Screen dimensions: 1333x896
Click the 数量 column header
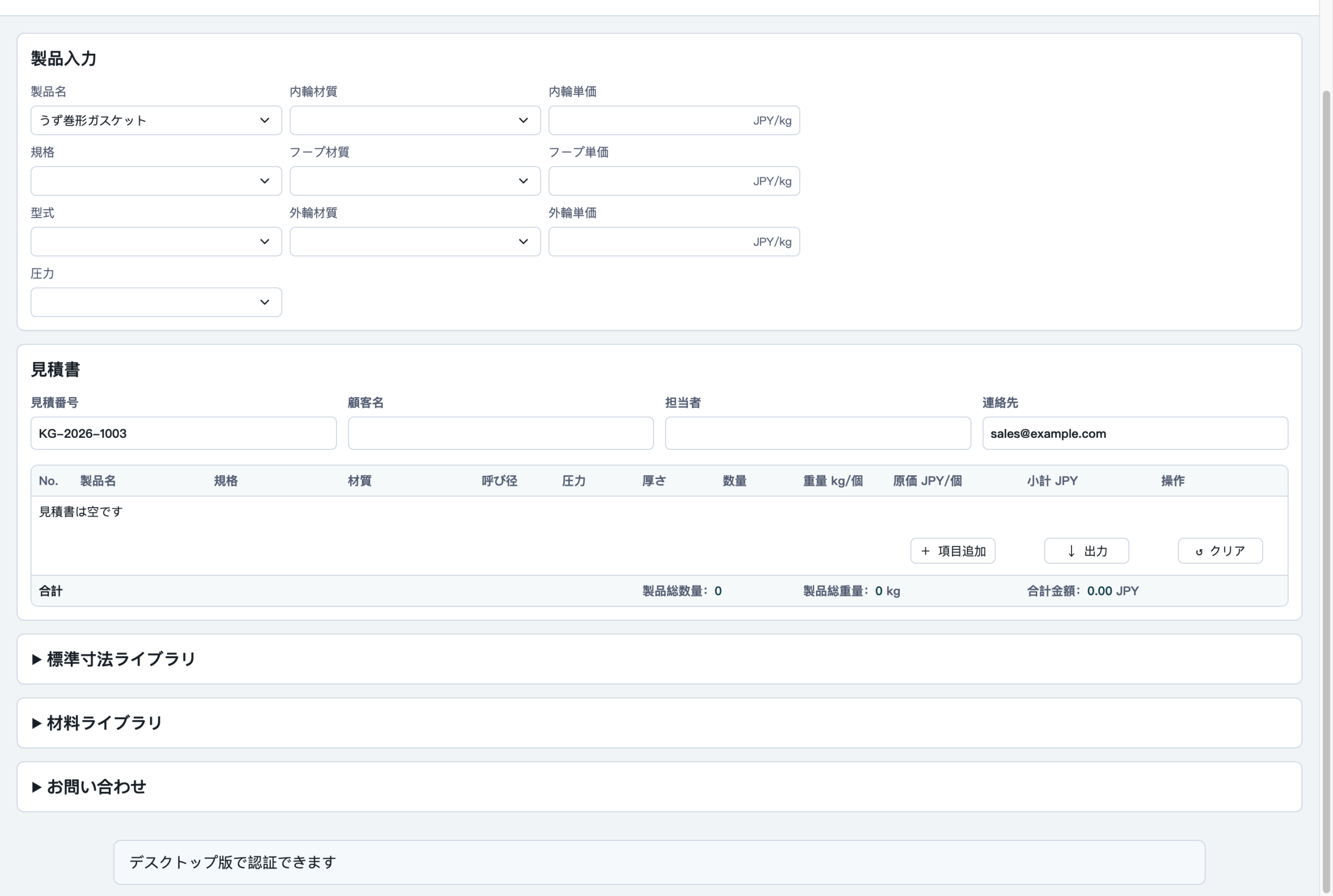click(x=734, y=481)
